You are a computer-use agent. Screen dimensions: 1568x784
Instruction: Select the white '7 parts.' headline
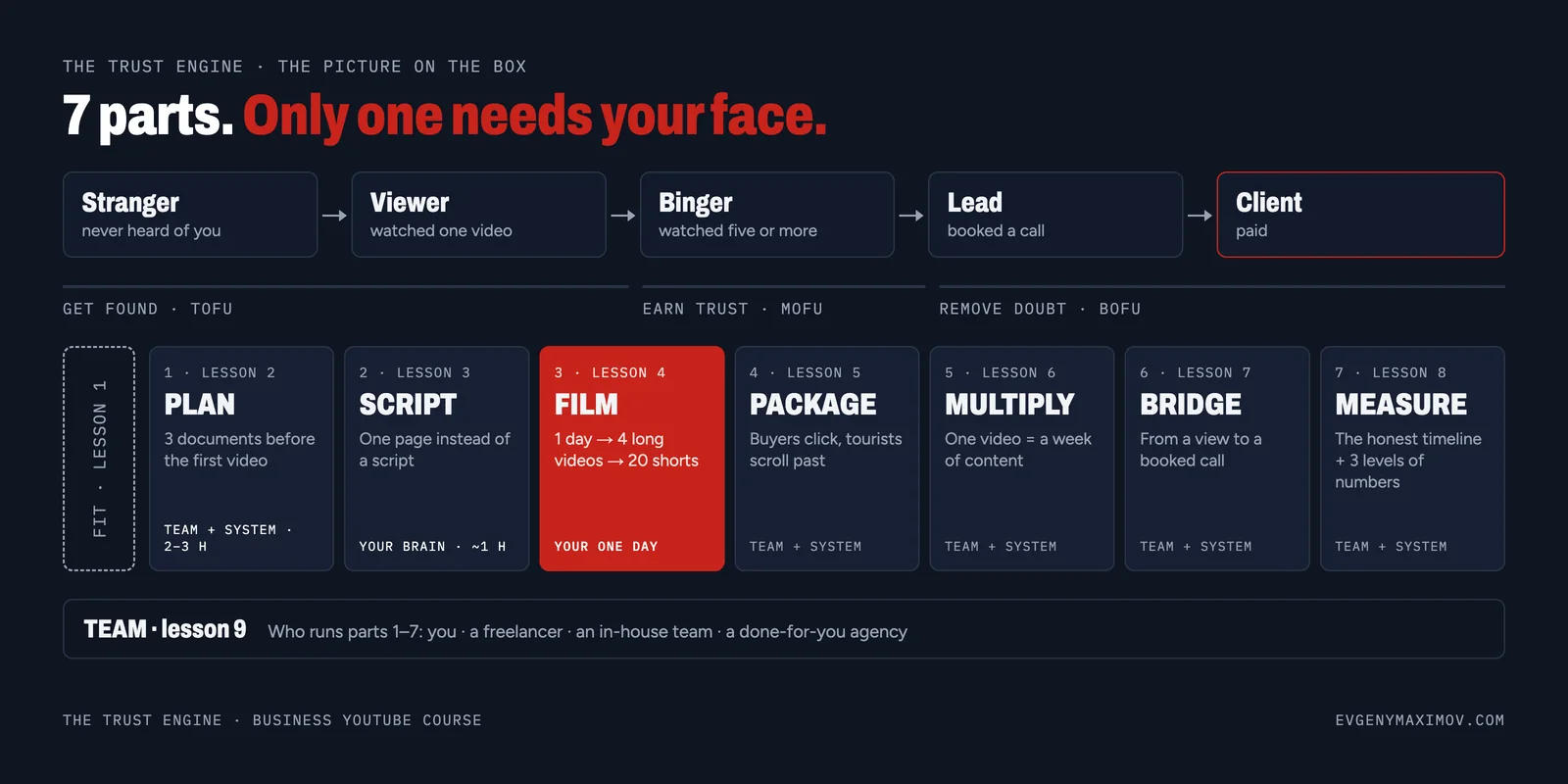click(x=148, y=116)
